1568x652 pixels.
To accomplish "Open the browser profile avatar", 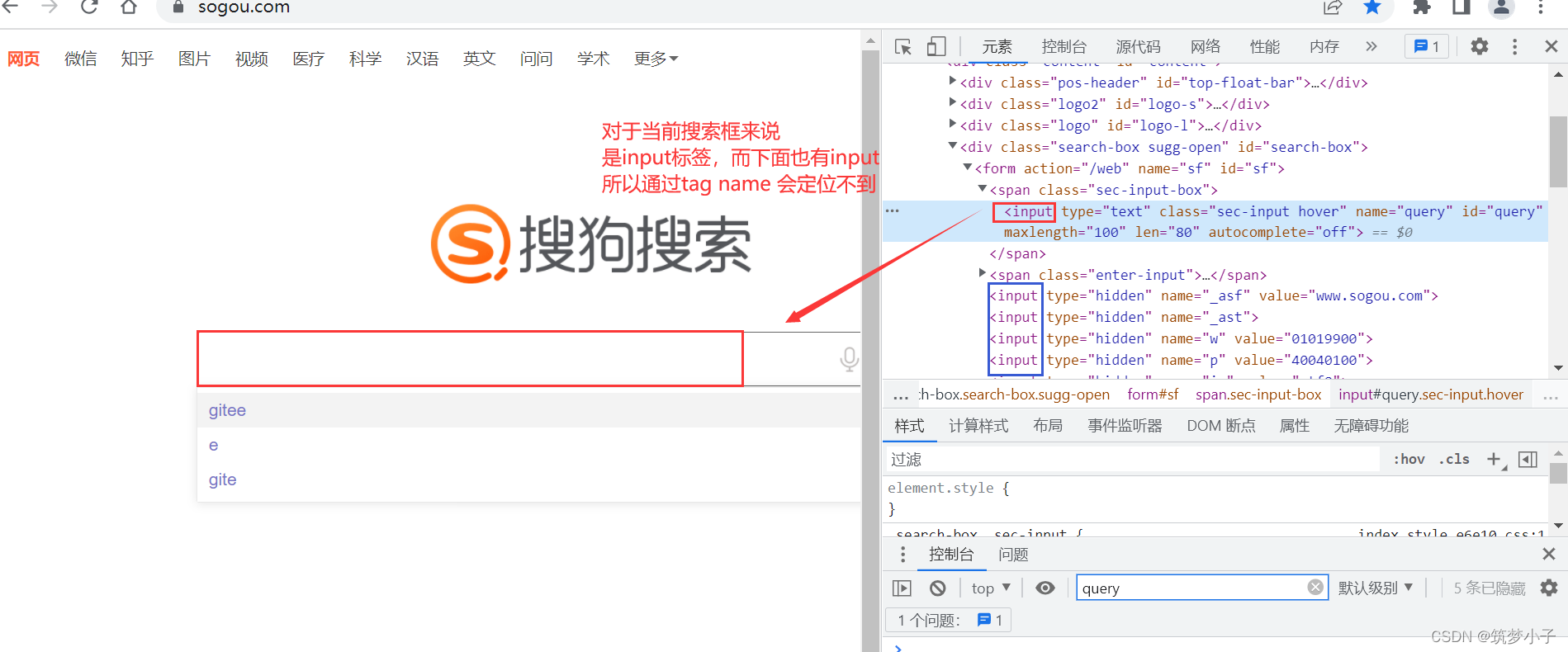I will tap(1501, 7).
